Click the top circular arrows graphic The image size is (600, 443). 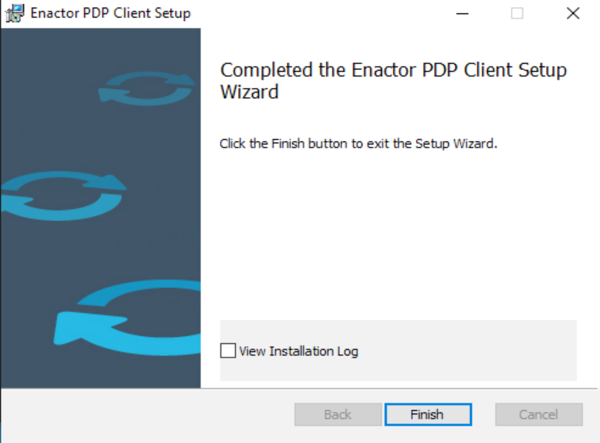pyautogui.click(x=150, y=86)
